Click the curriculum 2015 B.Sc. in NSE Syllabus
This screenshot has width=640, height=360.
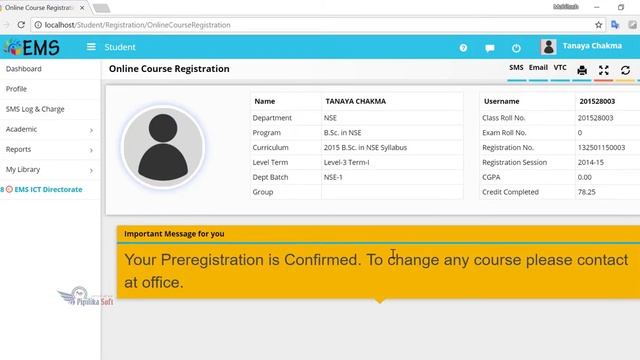click(365, 147)
